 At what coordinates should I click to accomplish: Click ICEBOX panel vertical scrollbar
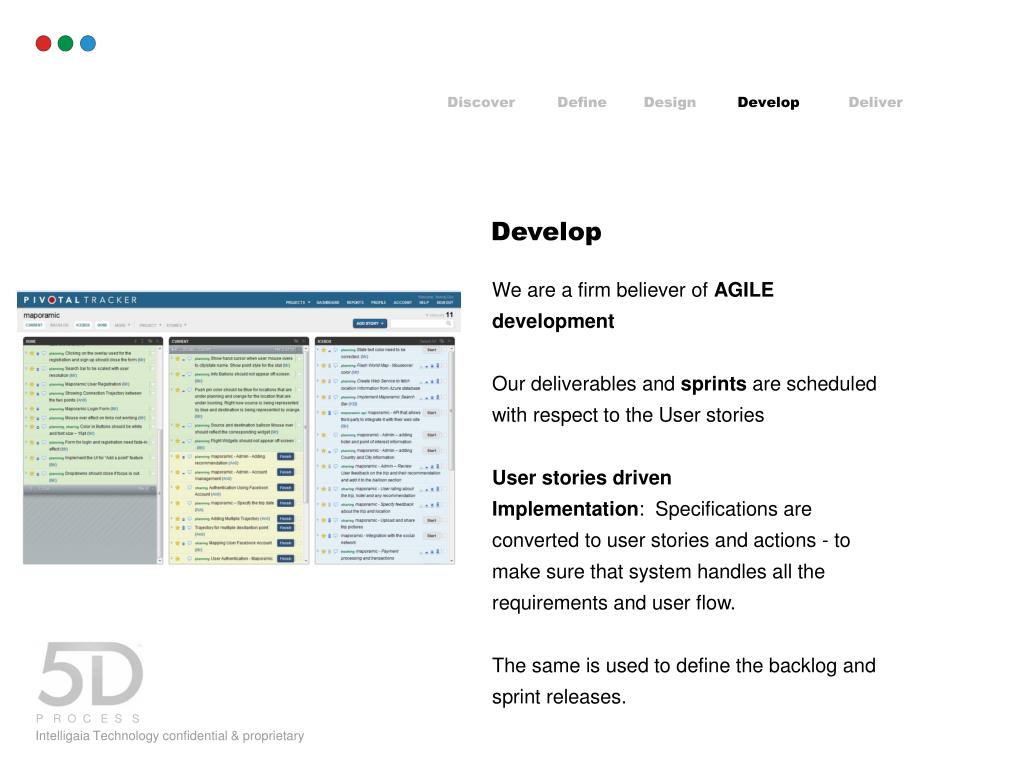451,454
